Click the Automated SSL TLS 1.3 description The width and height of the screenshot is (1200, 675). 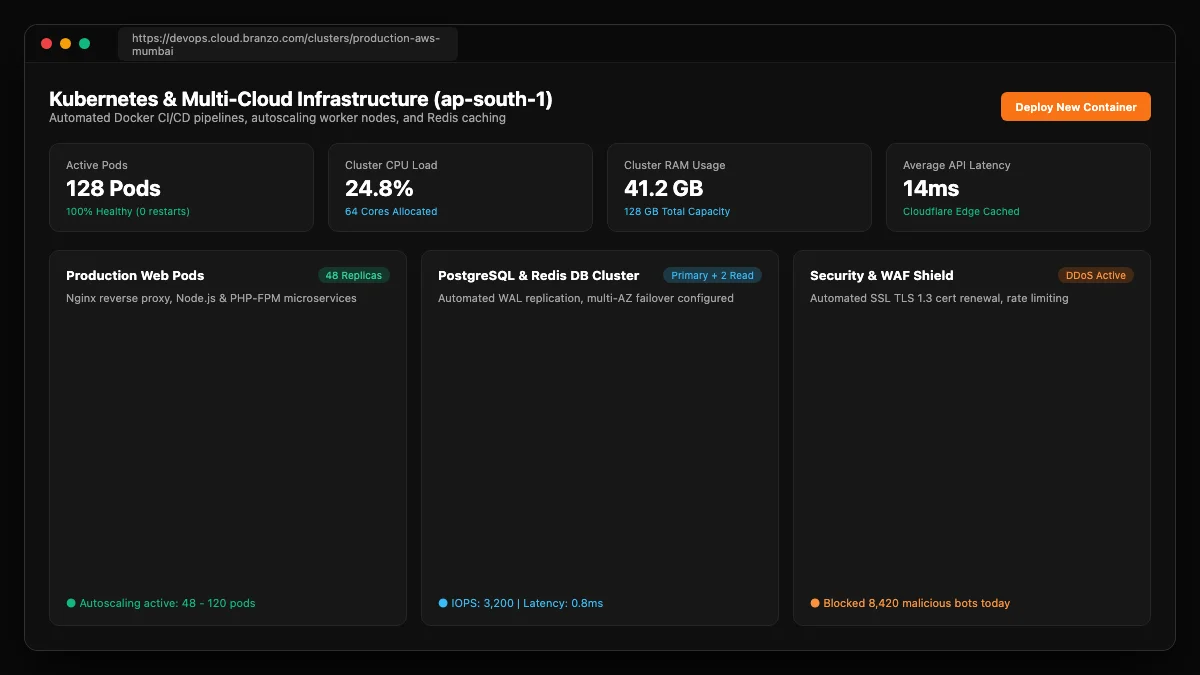click(939, 298)
